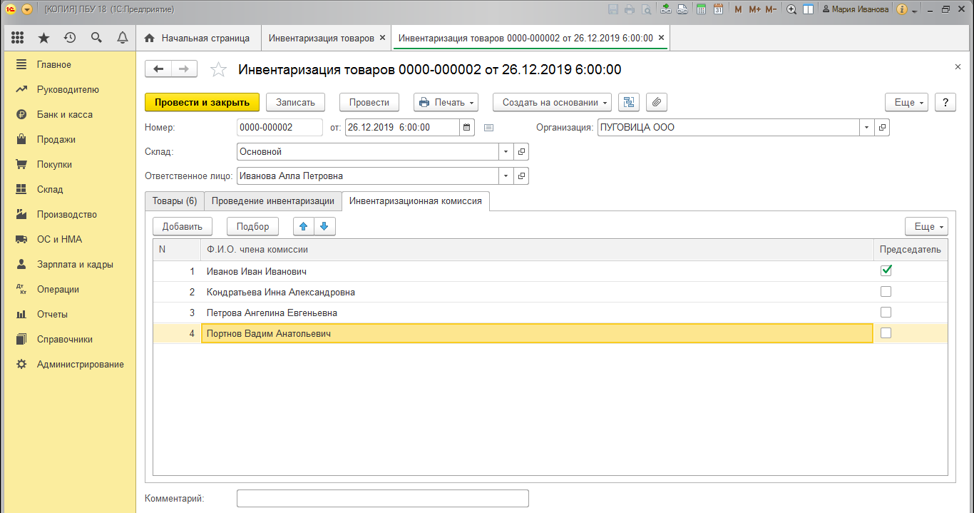The height and width of the screenshot is (513, 974).
Task: Mark Портнов Вадим Анатольевич as chairman
Action: [x=886, y=334]
